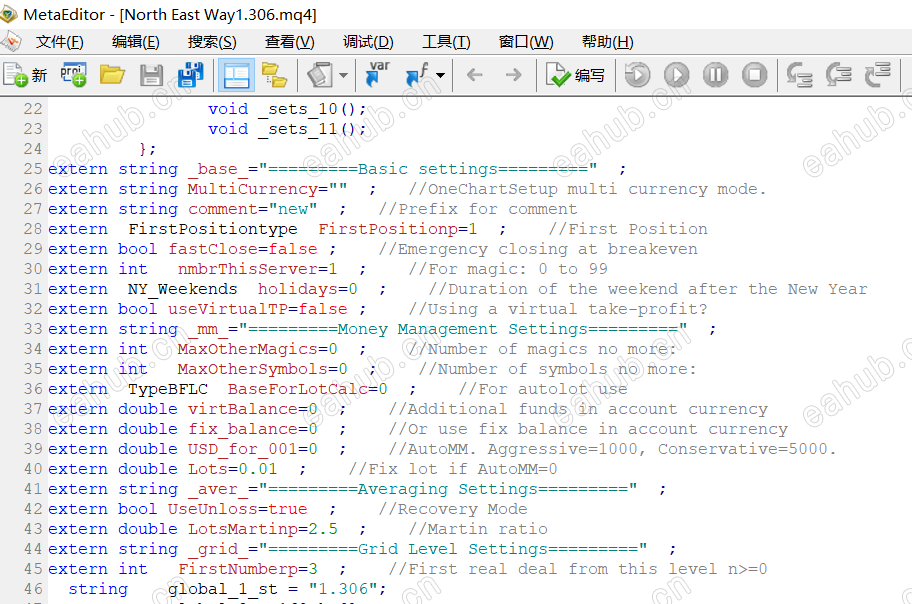Viewport: 912px width, 604px height.
Task: Click on "LotsMartinp=2.5" text
Action: pyautogui.click(x=262, y=529)
